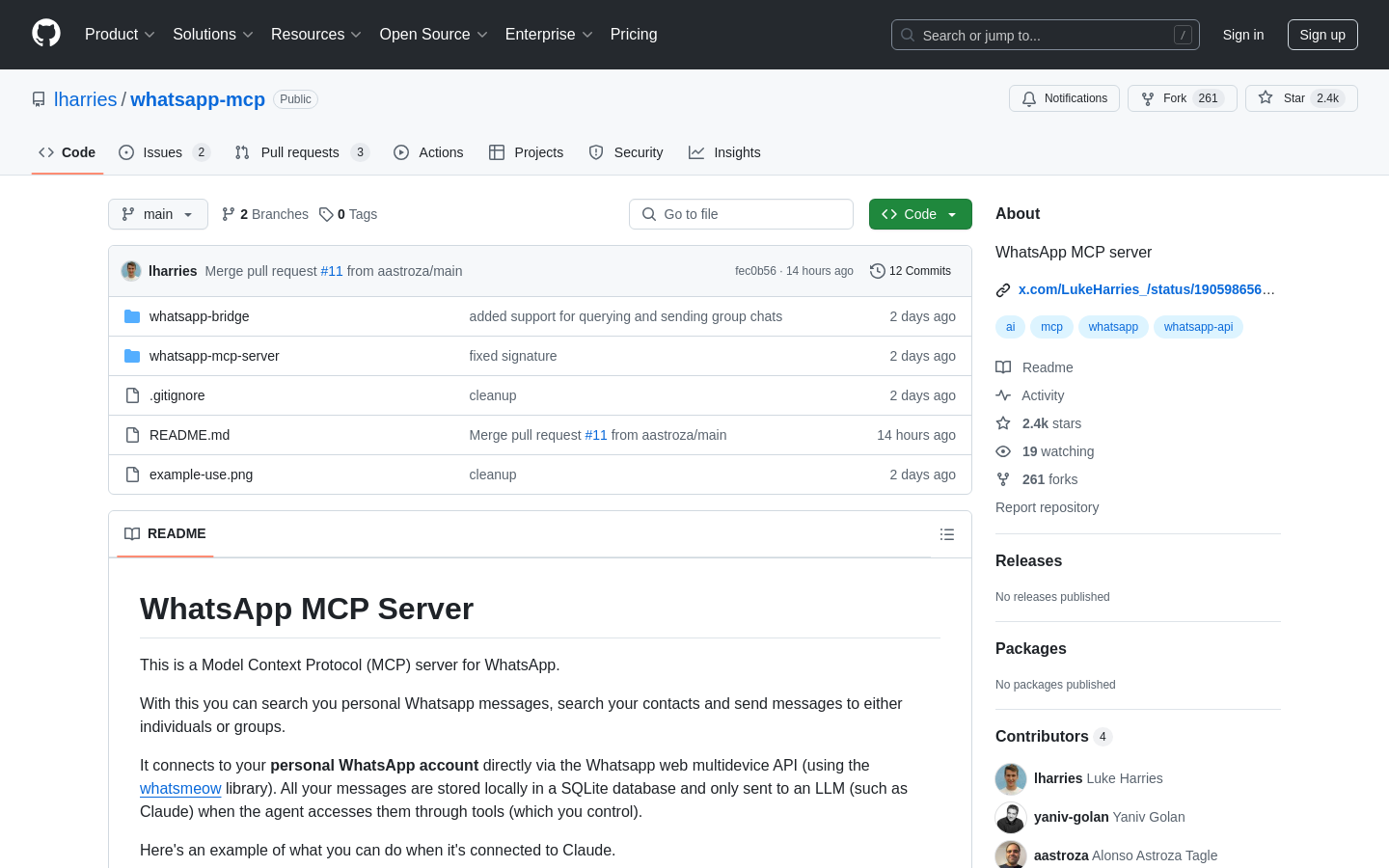Open the Contributors heading link
Viewport: 1389px width, 868px height.
[1053, 737]
